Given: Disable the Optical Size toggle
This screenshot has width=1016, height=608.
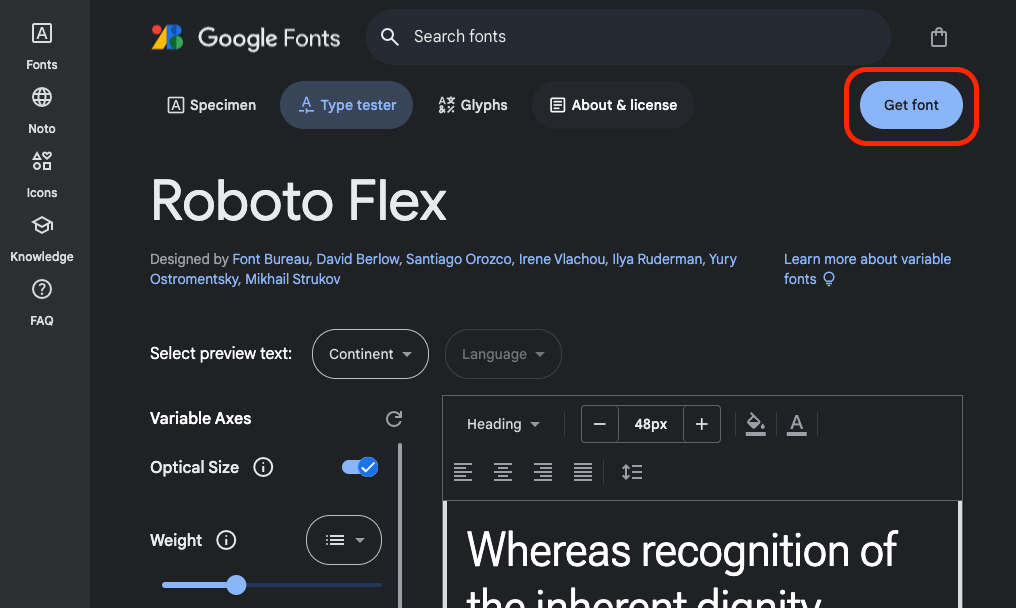Looking at the screenshot, I should 359,467.
